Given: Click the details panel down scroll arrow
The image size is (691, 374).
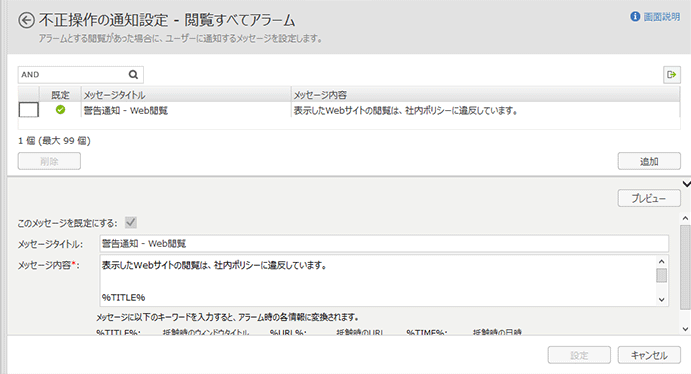Looking at the screenshot, I should (x=685, y=329).
